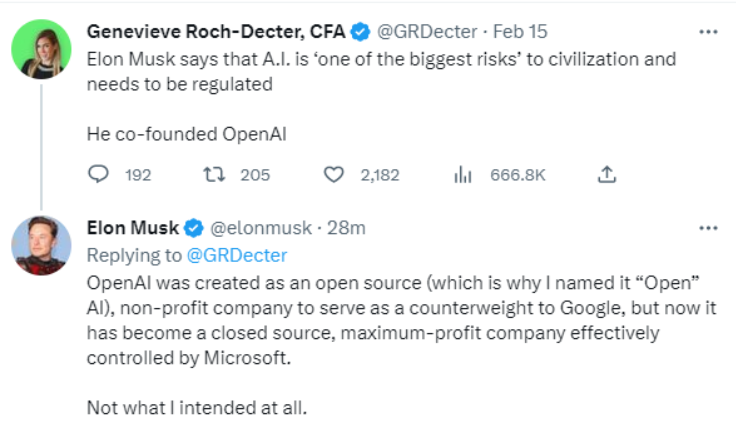Visit the @GRDecter handle in tweet header
The image size is (736, 432).
point(427,32)
